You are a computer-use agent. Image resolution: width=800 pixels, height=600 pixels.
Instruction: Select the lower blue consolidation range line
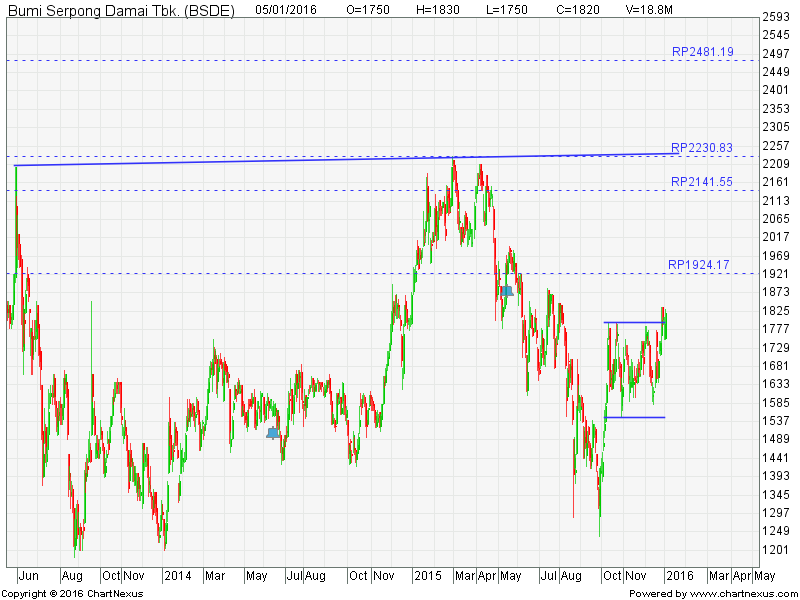(634, 417)
